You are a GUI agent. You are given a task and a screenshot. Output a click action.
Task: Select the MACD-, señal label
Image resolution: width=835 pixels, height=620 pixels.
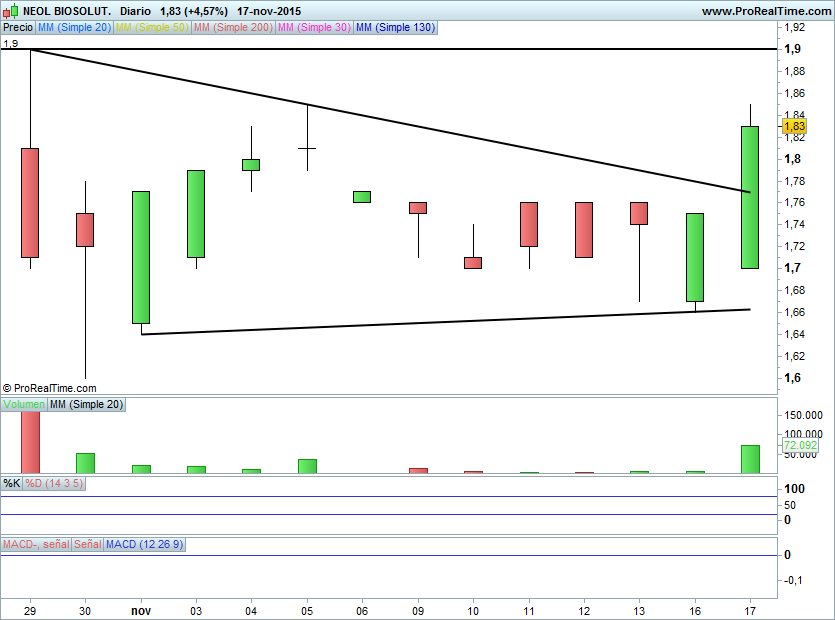(x=36, y=544)
